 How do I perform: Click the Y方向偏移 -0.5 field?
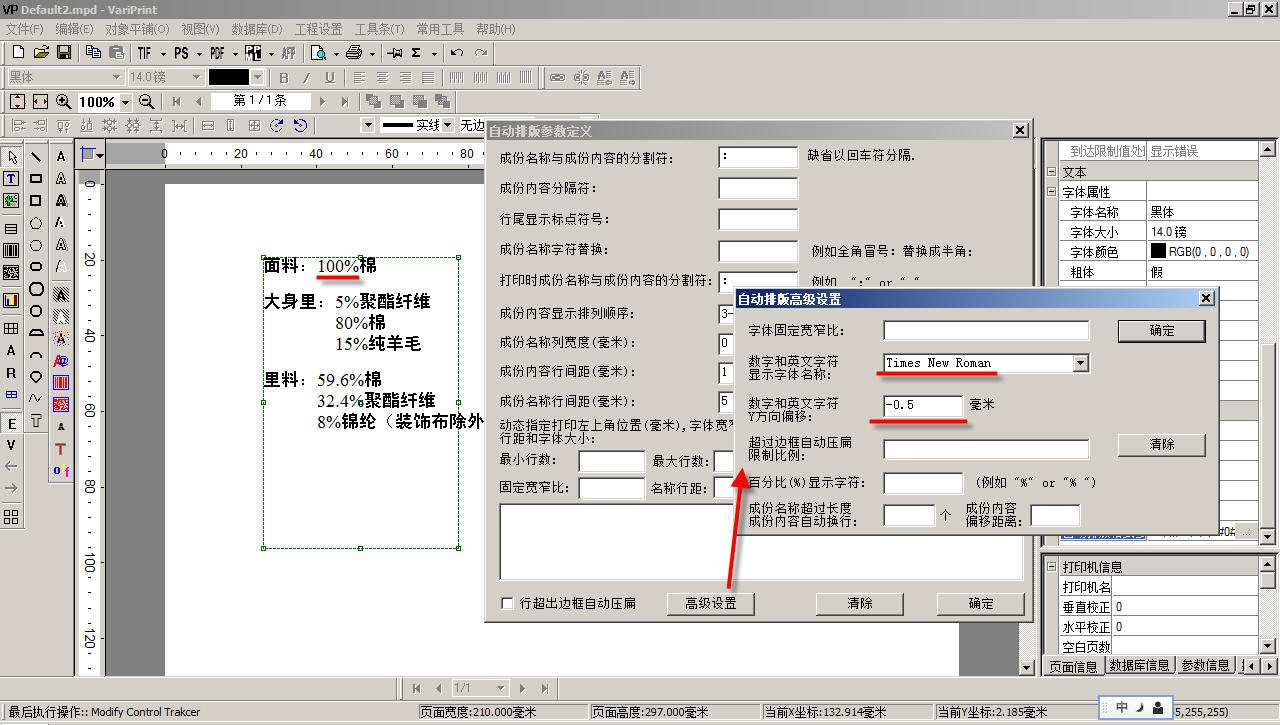923,405
